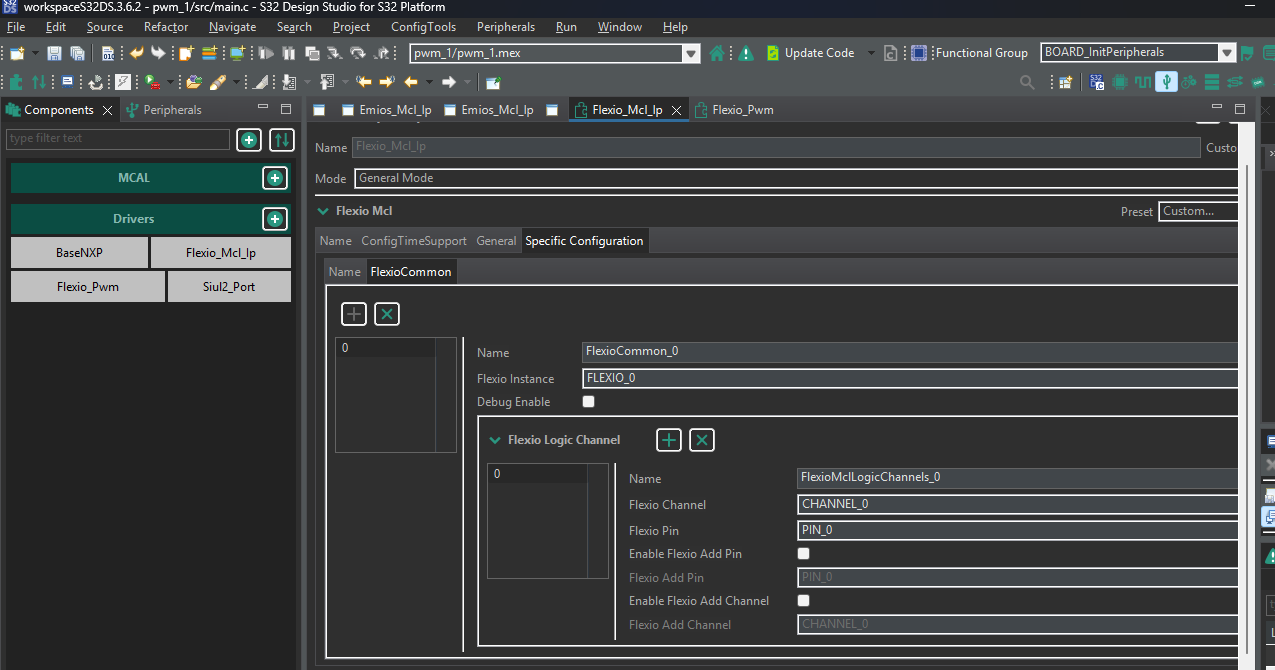This screenshot has width=1275, height=670.
Task: Open the ConfigTools menu
Action: [x=423, y=27]
